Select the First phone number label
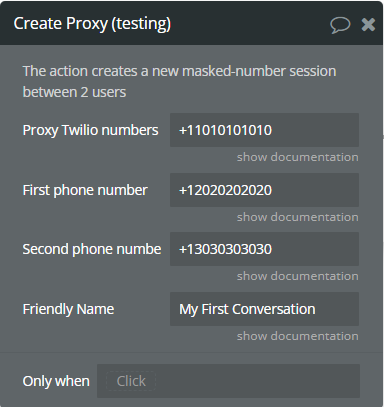The width and height of the screenshot is (384, 407). pyautogui.click(x=85, y=190)
